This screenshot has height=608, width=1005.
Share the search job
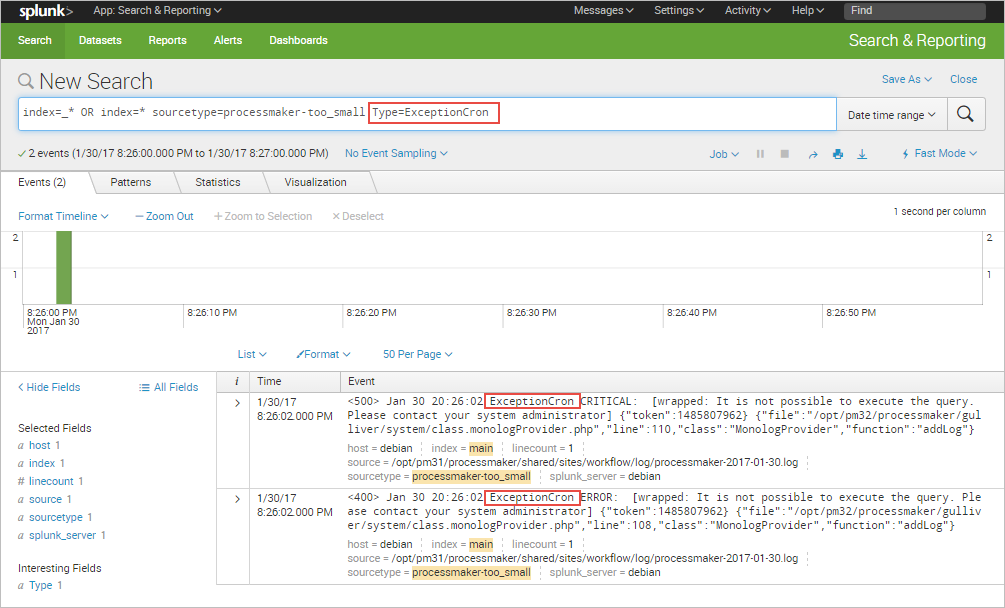click(812, 154)
